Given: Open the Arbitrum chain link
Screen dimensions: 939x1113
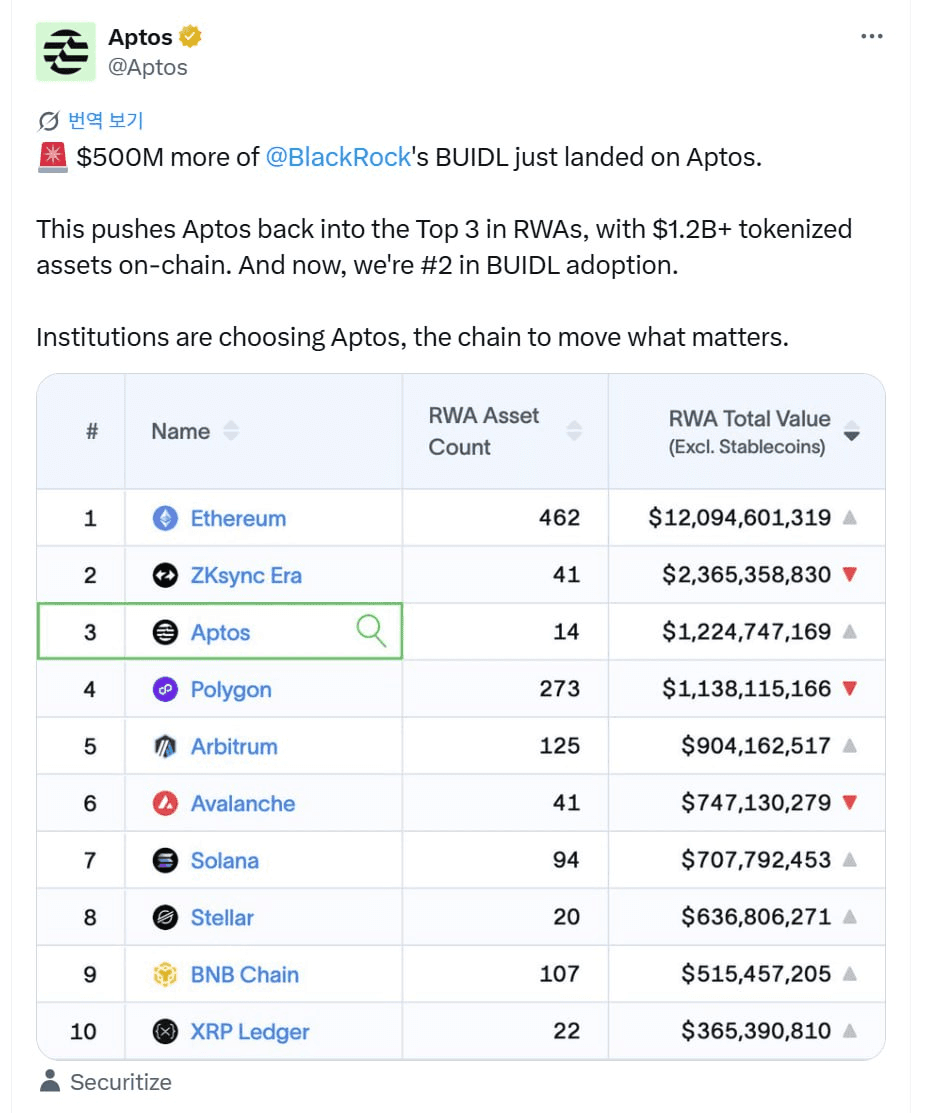Looking at the screenshot, I should 234,746.
